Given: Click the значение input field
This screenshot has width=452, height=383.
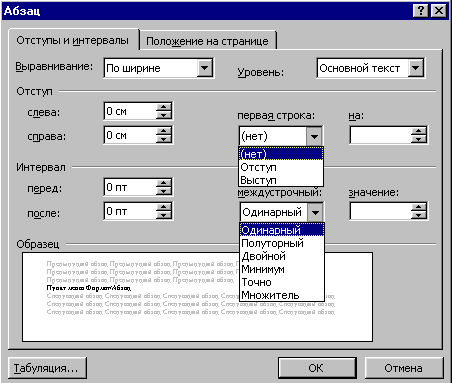Looking at the screenshot, I should [381, 211].
